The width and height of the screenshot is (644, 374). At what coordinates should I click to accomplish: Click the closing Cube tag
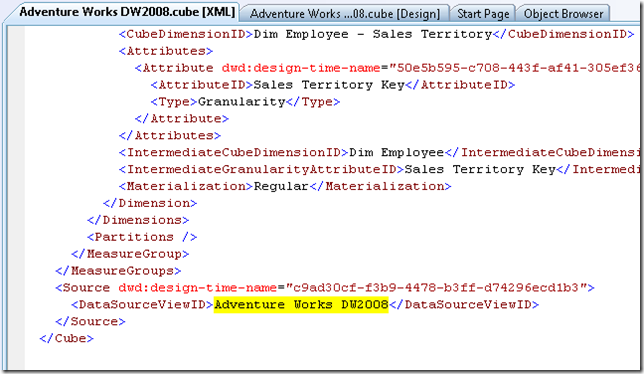pos(67,338)
